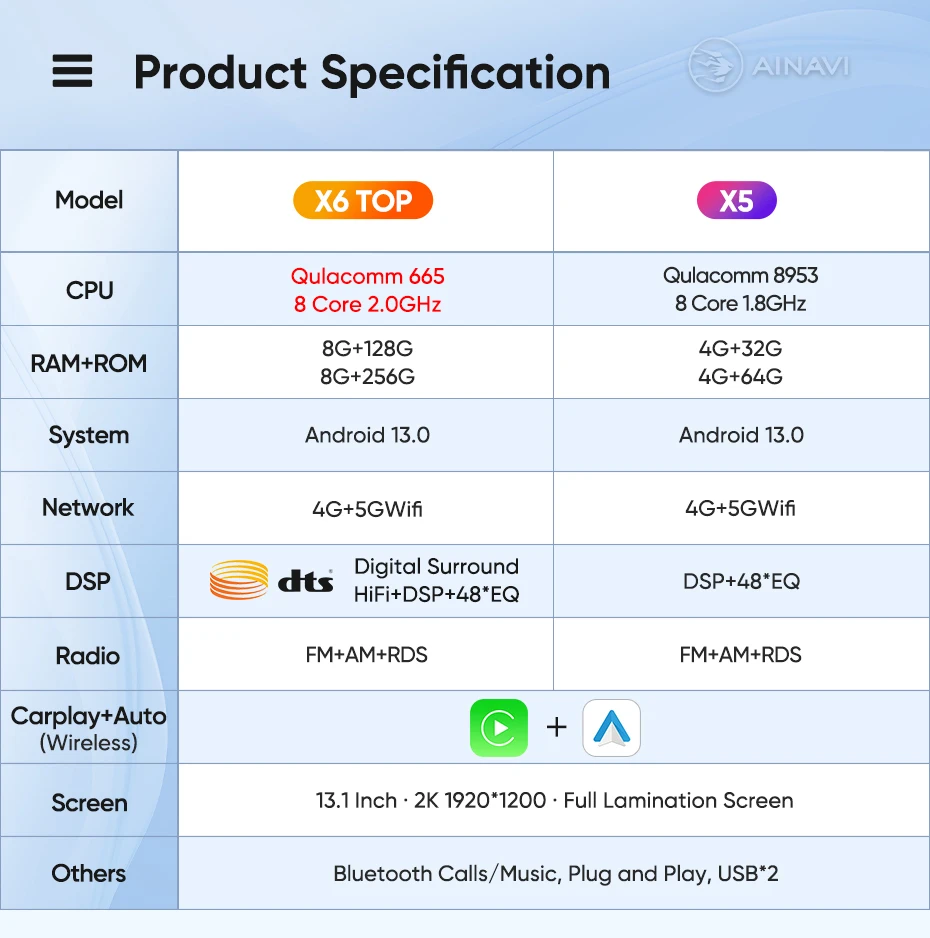Click the orange Dolby-style rings logo
Screen dimensions: 930x938
coord(239,580)
